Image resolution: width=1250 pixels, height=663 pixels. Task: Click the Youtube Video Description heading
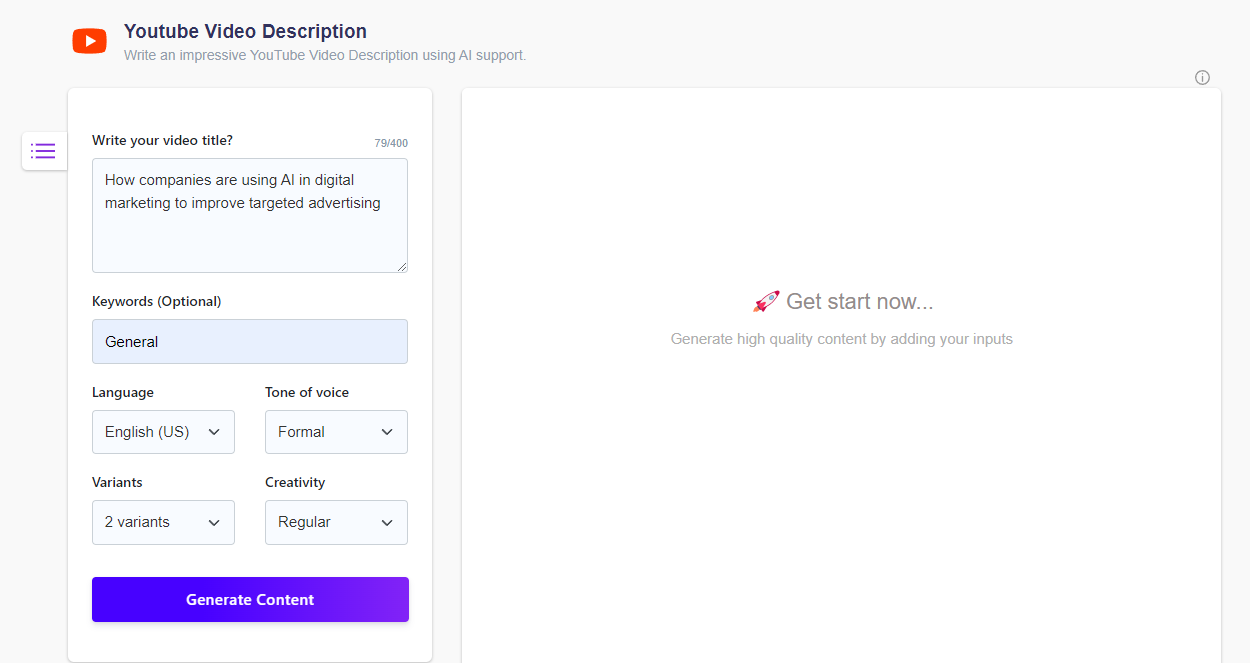245,31
